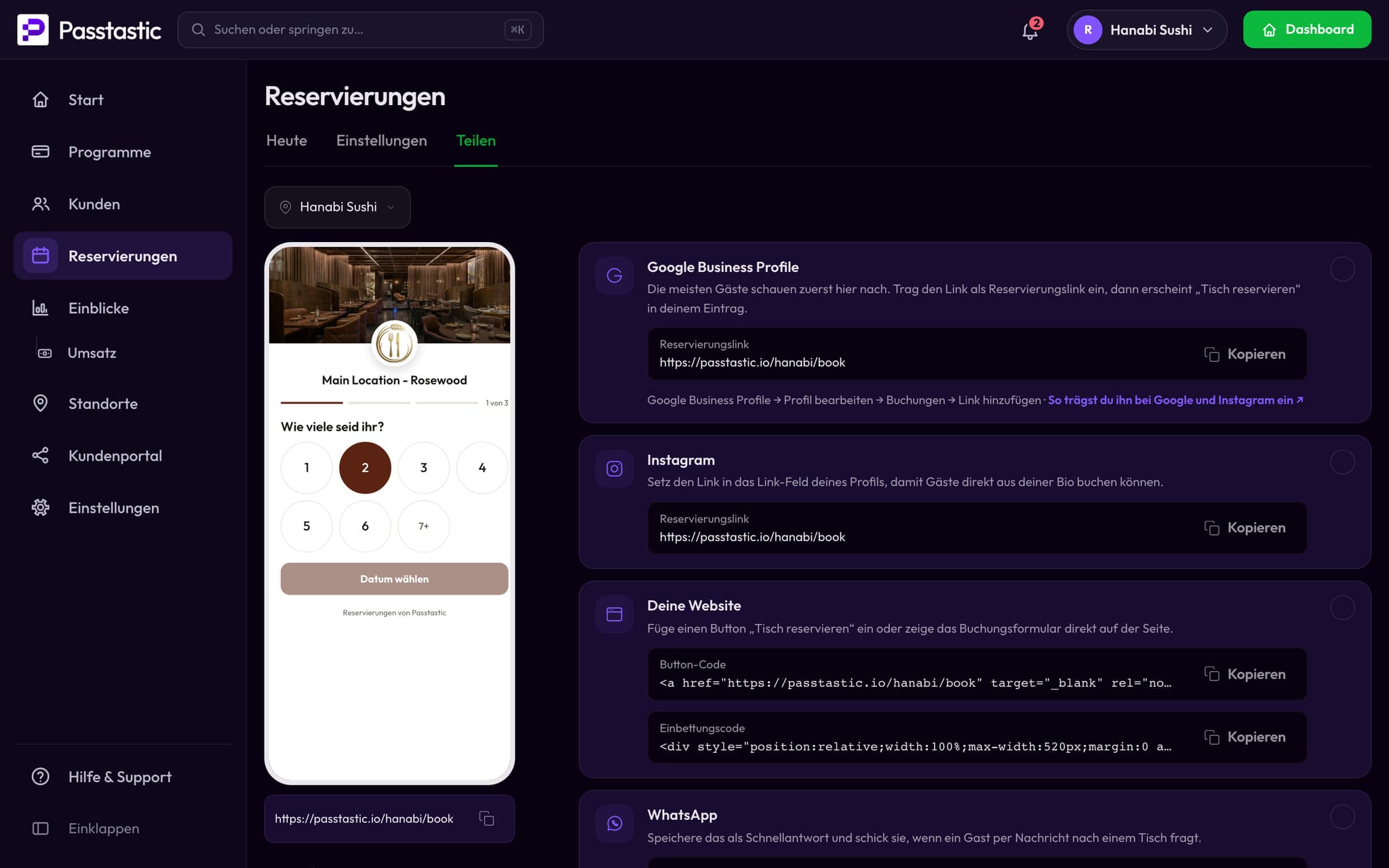Mark Deine Website card as done
This screenshot has height=868, width=1389.
click(x=1342, y=608)
